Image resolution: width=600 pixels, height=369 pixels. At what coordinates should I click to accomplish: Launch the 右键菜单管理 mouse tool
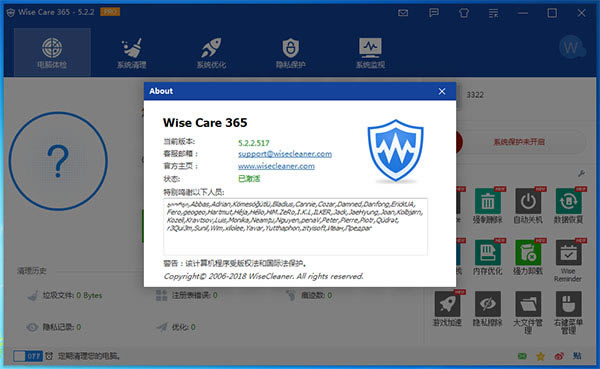click(568, 312)
